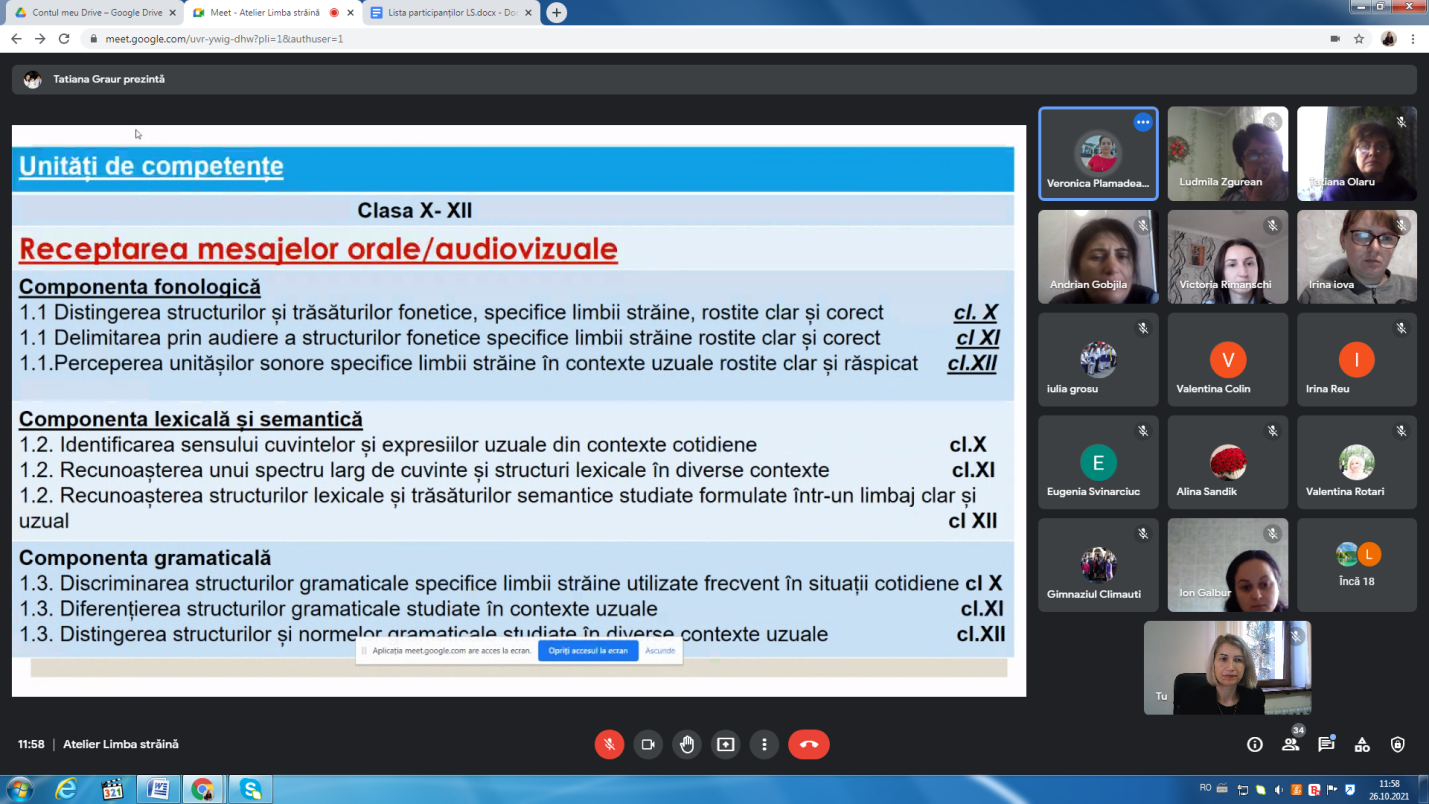This screenshot has width=1429, height=804.
Task: Open the activities icon
Action: point(1362,744)
